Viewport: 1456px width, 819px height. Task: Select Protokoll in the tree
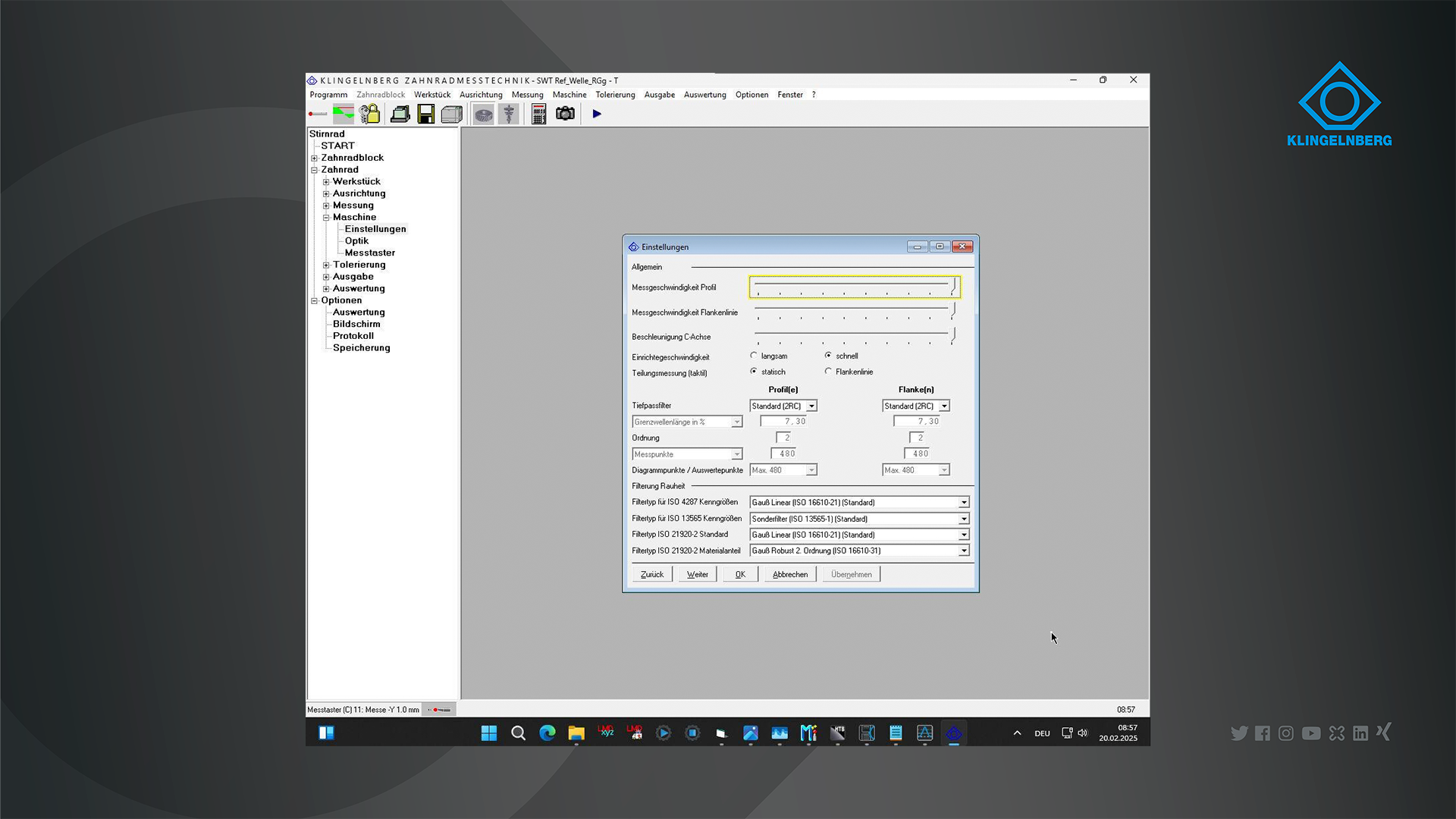point(353,336)
